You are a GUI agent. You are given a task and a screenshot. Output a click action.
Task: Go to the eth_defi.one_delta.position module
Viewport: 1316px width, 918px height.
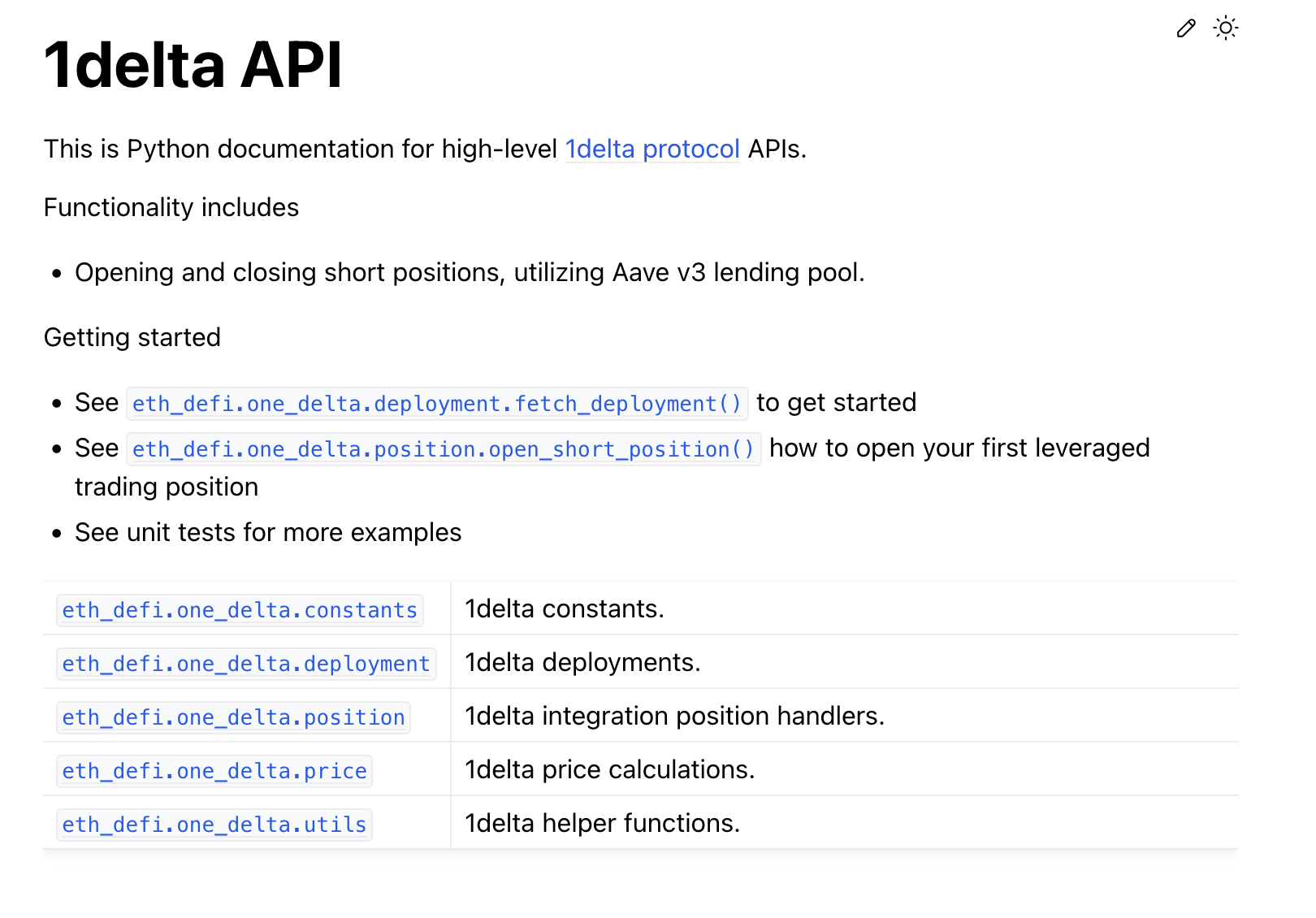coord(233,717)
